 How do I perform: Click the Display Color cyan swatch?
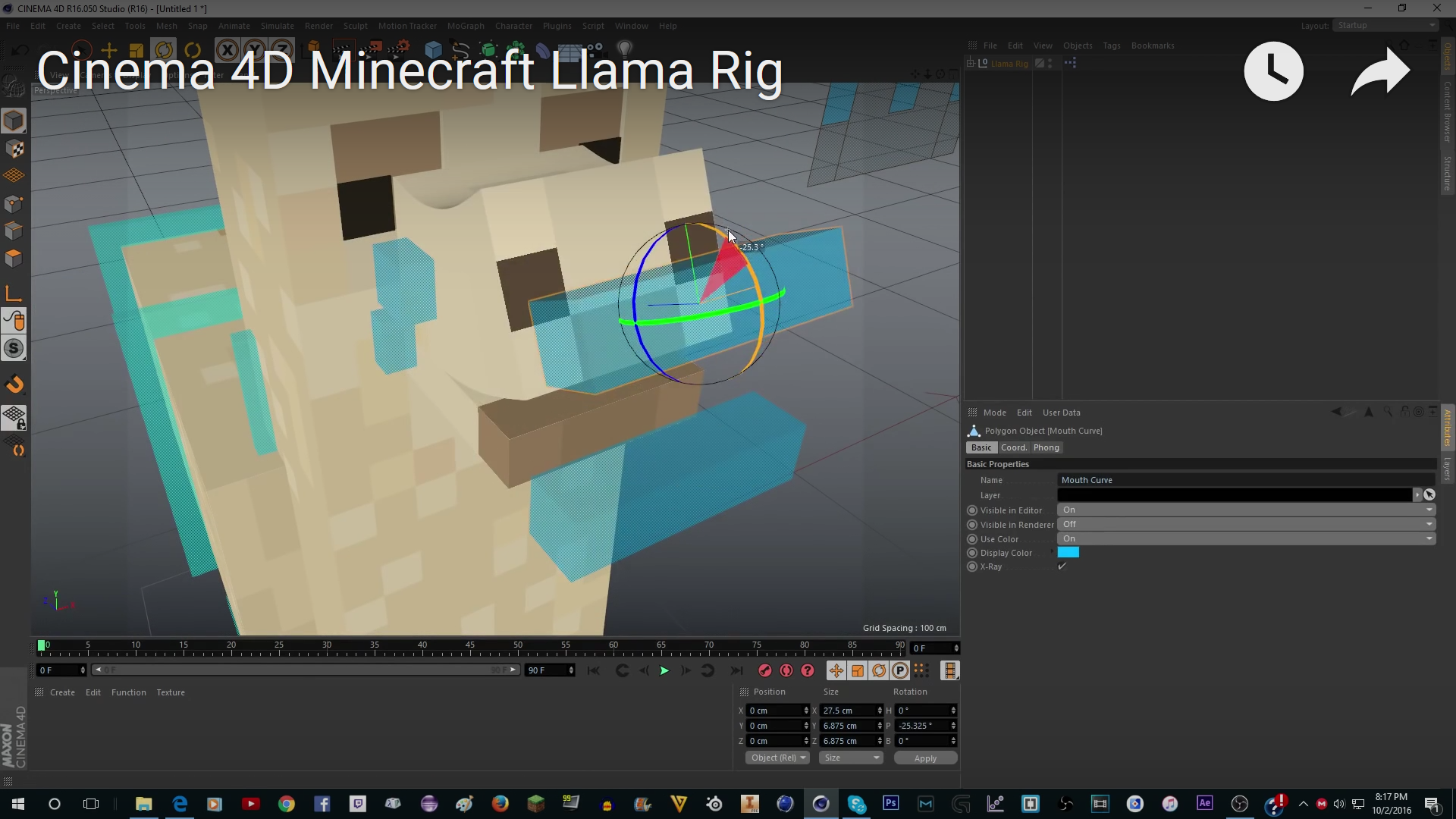click(x=1068, y=553)
